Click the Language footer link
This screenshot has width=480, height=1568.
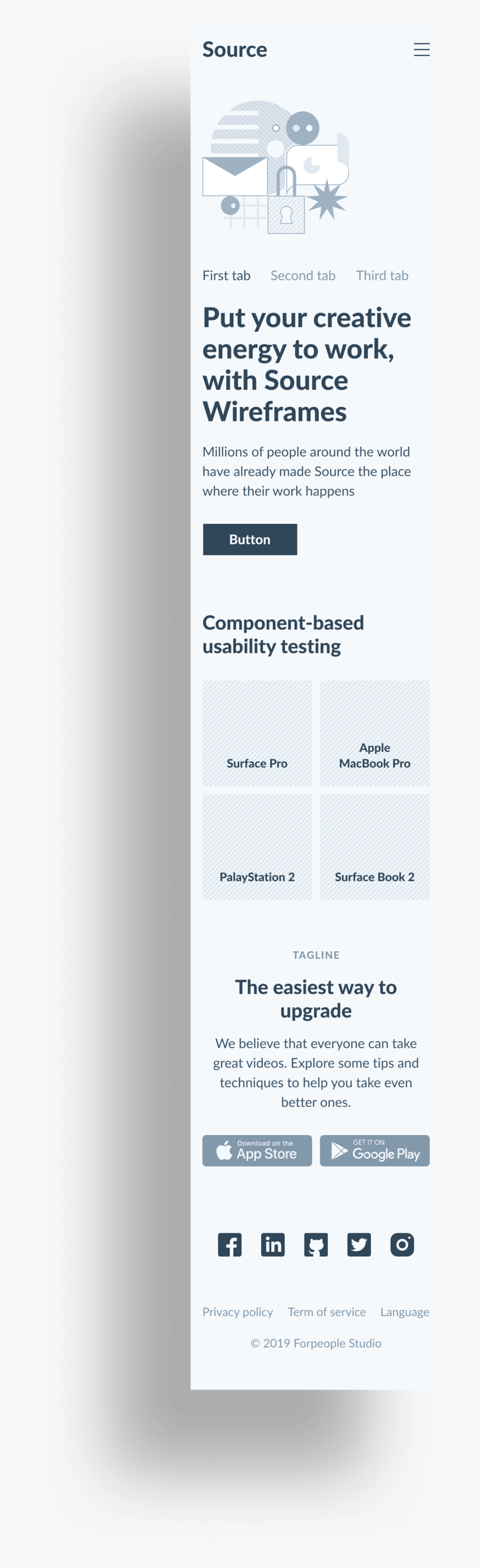pos(405,1312)
